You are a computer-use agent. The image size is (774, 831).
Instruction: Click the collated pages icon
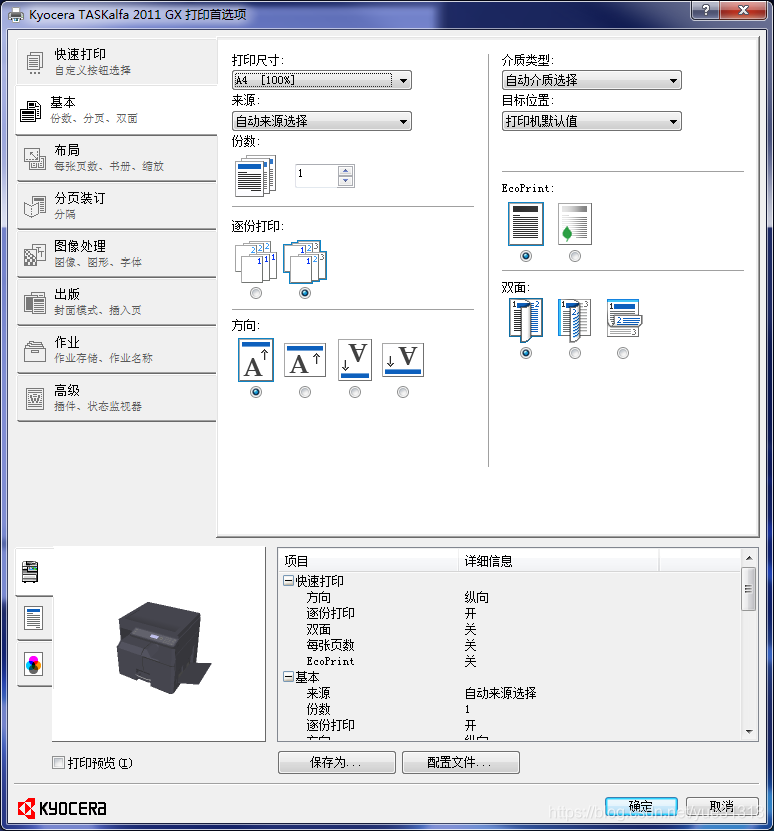305,262
